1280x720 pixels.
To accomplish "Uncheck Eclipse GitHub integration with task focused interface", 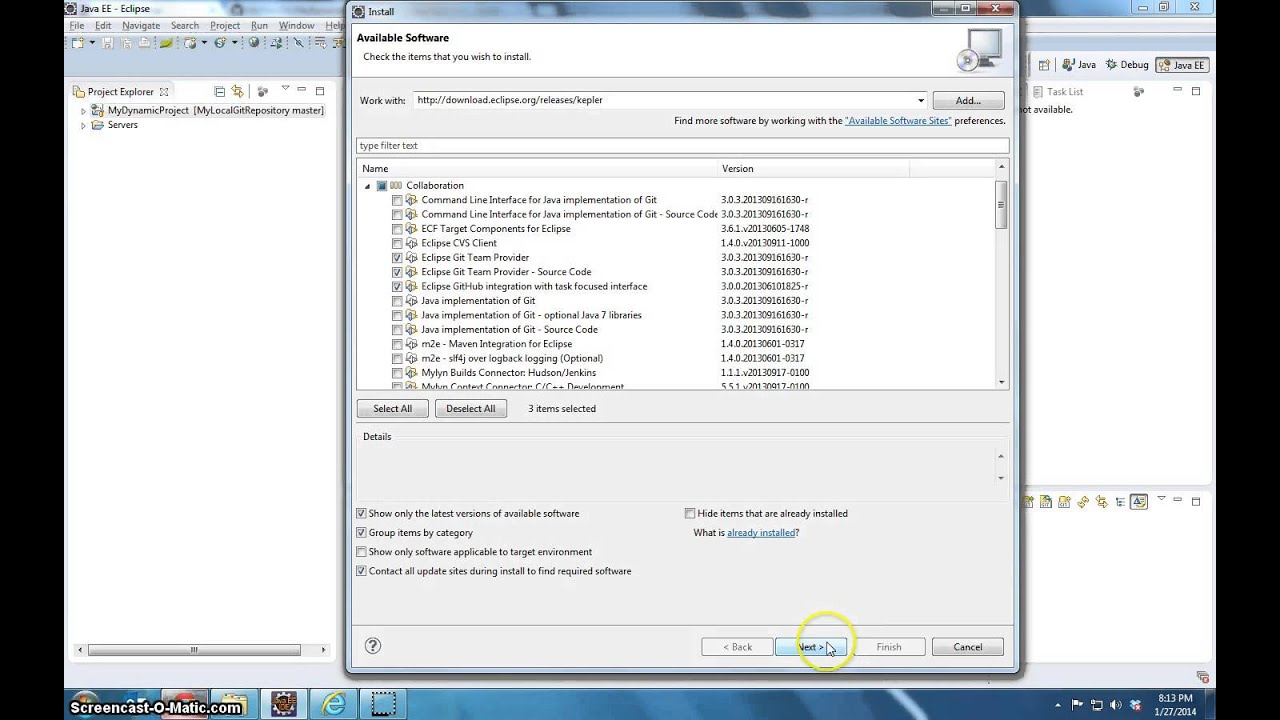I will coord(397,287).
